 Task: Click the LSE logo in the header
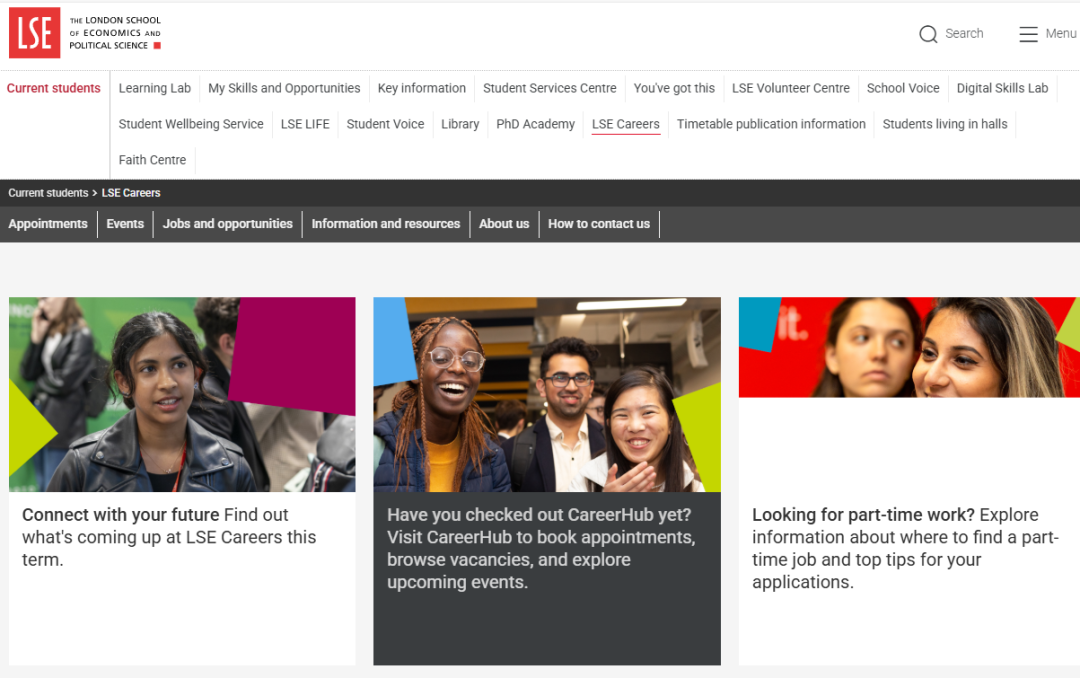[x=35, y=33]
